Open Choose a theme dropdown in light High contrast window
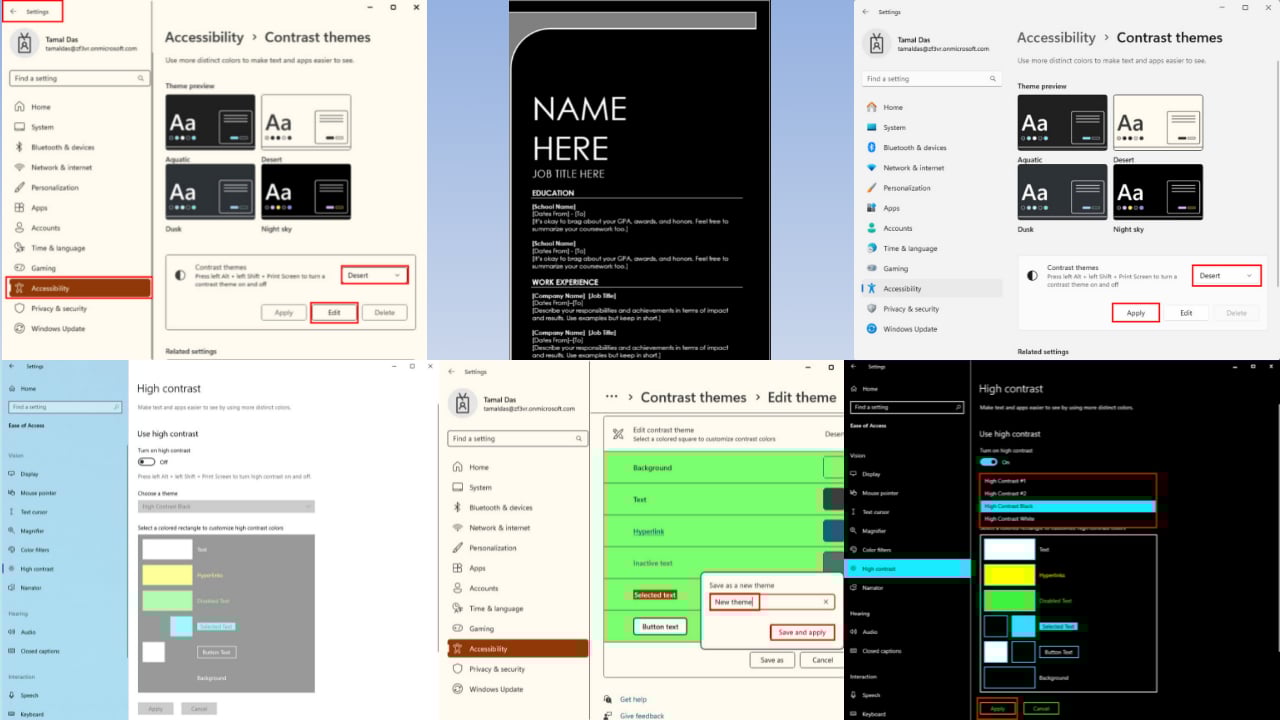 (226, 507)
